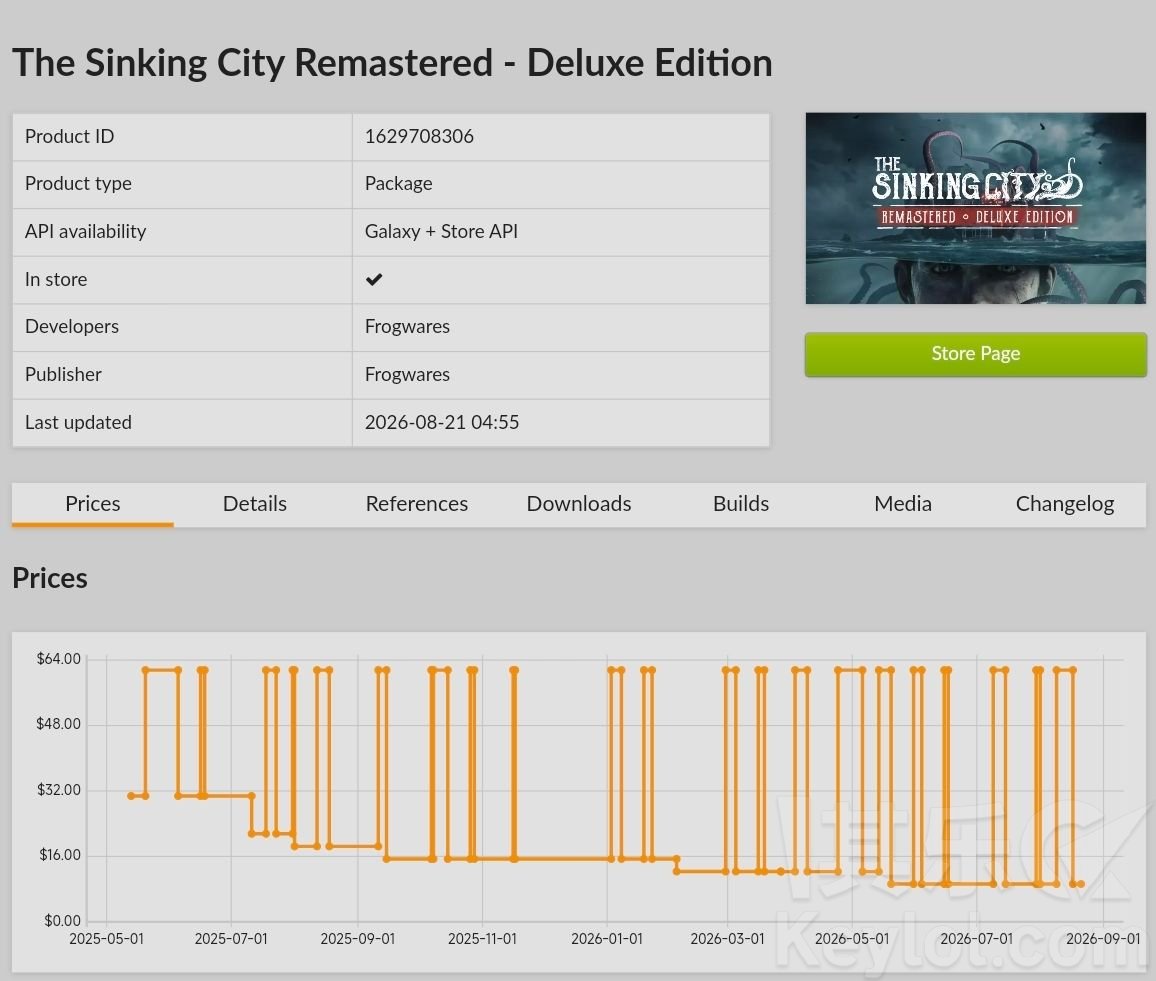Click the $64.00 axis label
The height and width of the screenshot is (981, 1156).
tap(59, 659)
